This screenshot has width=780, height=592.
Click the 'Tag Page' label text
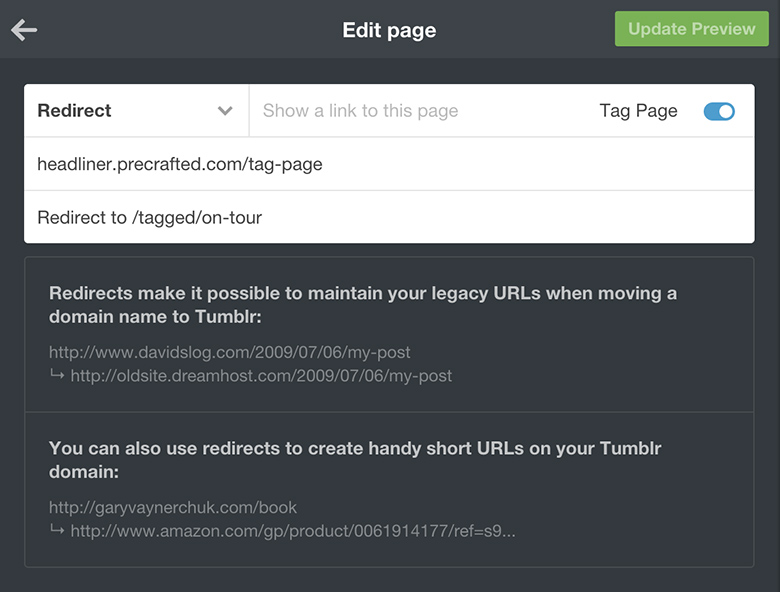pyautogui.click(x=638, y=111)
